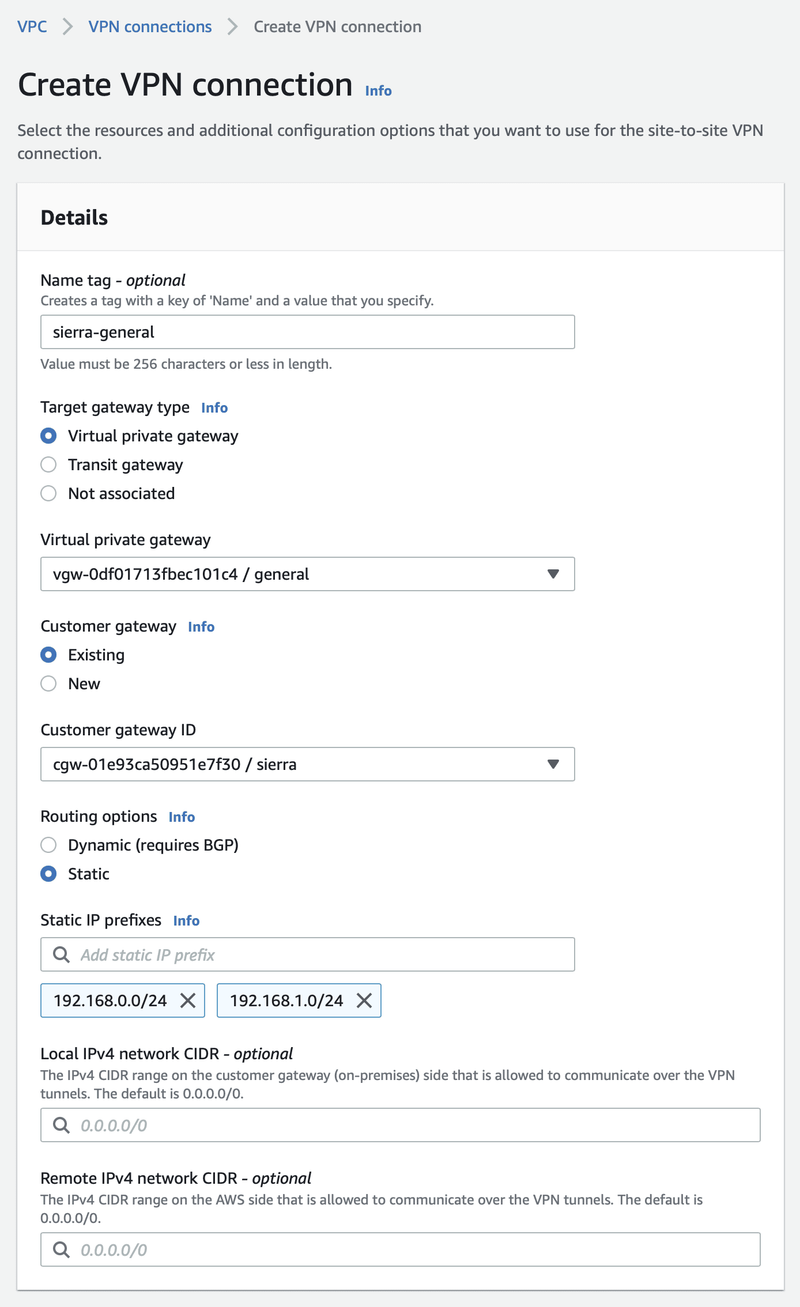Go to VPC breadcrumb link
Viewport: 800px width, 1307px height.
click(x=32, y=27)
